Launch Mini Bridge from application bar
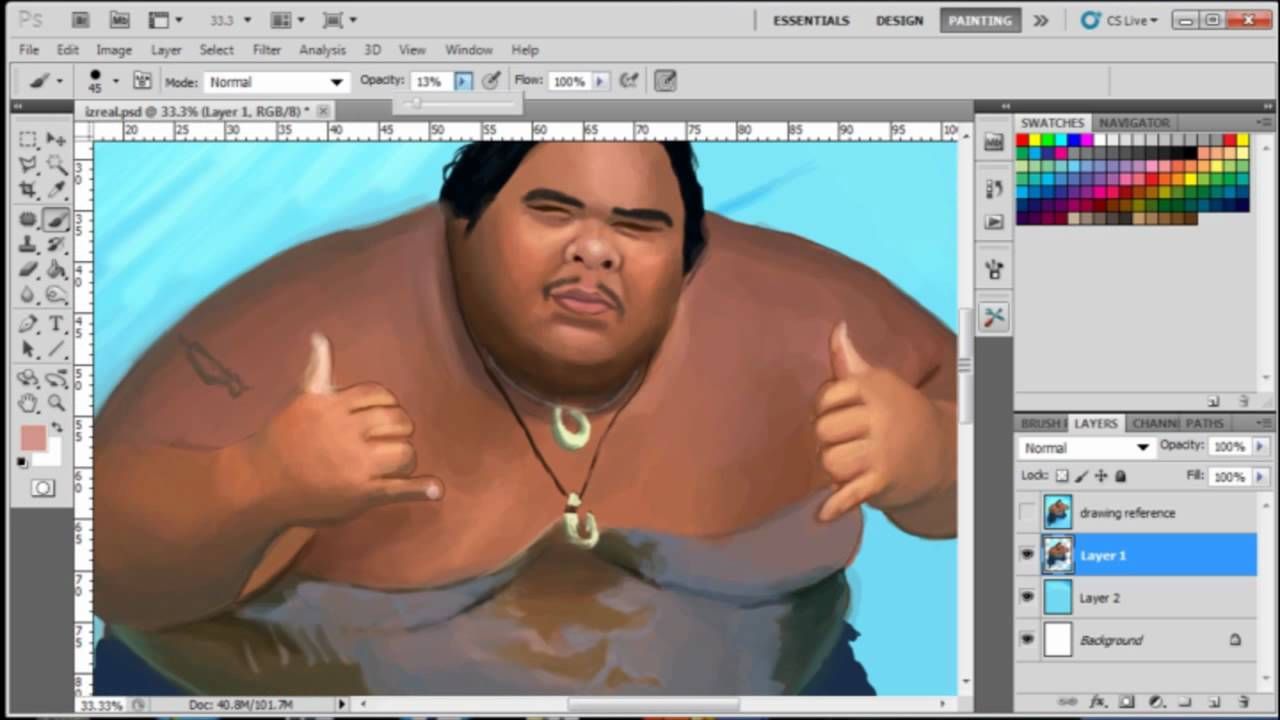 click(x=119, y=20)
